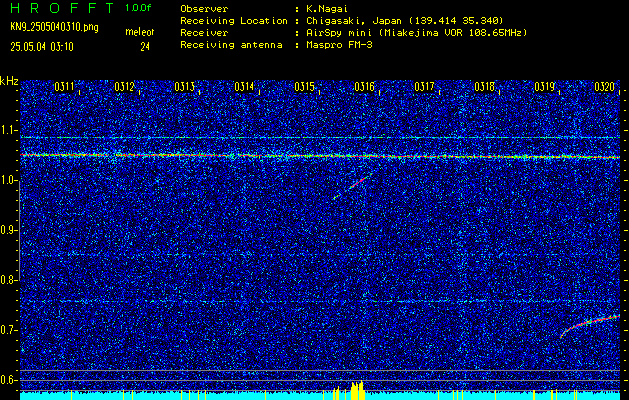Click the date stamp 25.05.04 03:10
Viewport: 629px width, 400px height.
point(42,47)
